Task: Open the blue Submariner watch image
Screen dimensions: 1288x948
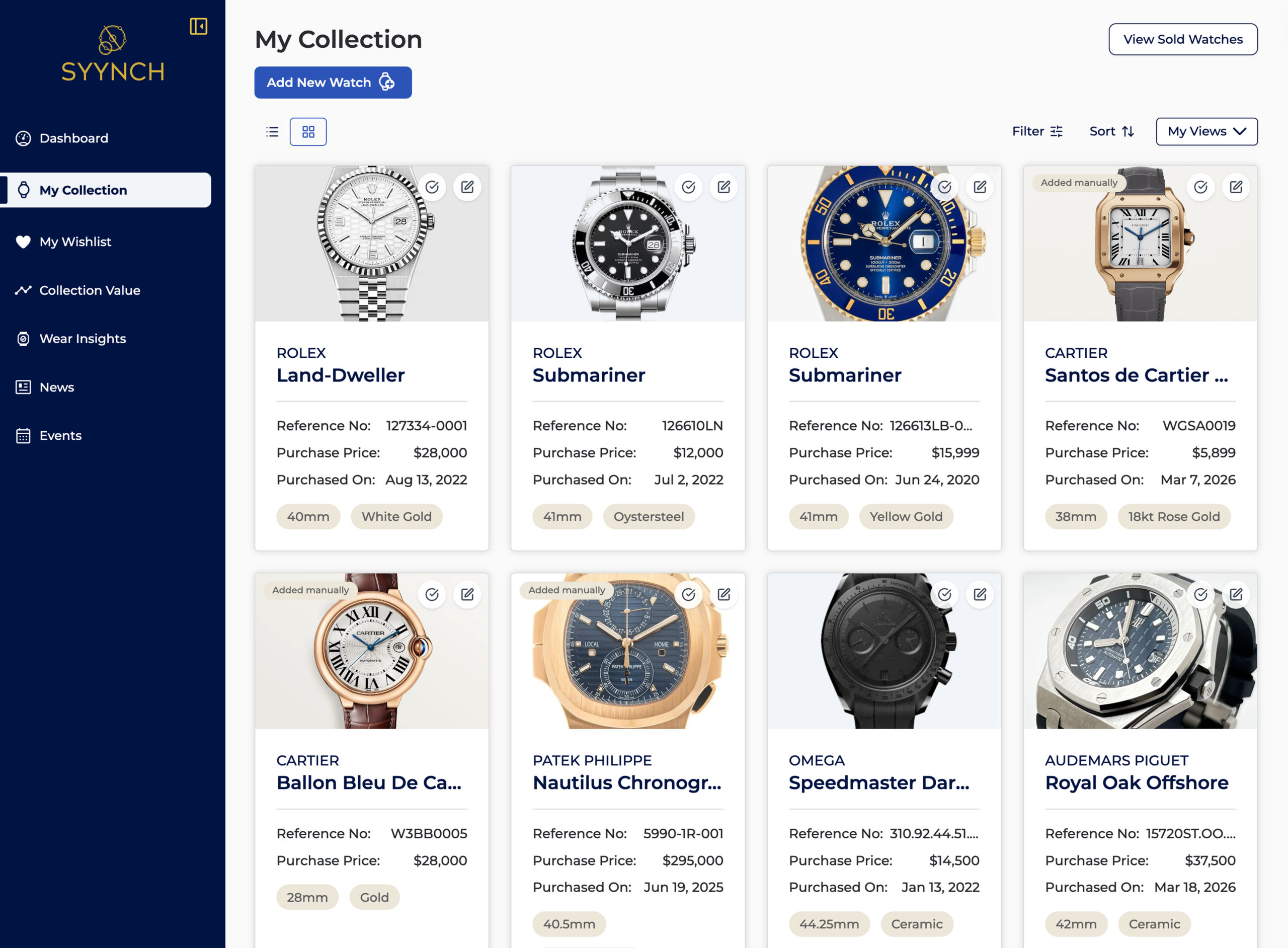Action: (884, 244)
